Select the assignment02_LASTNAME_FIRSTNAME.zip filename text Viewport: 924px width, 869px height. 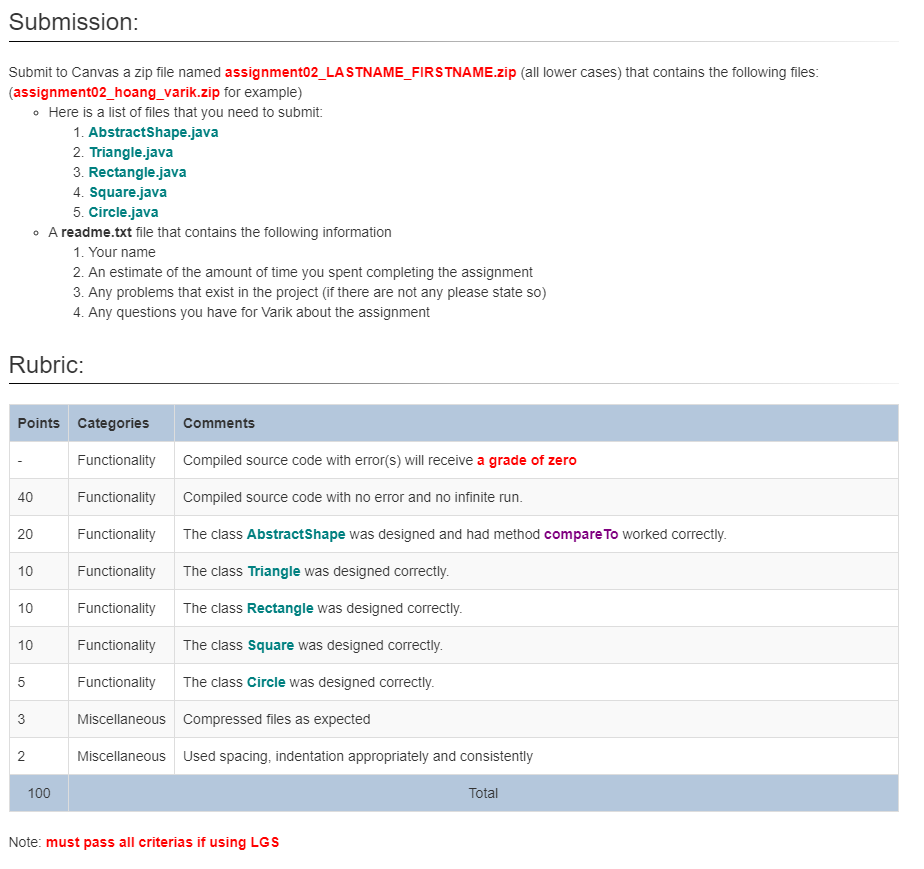(x=369, y=72)
